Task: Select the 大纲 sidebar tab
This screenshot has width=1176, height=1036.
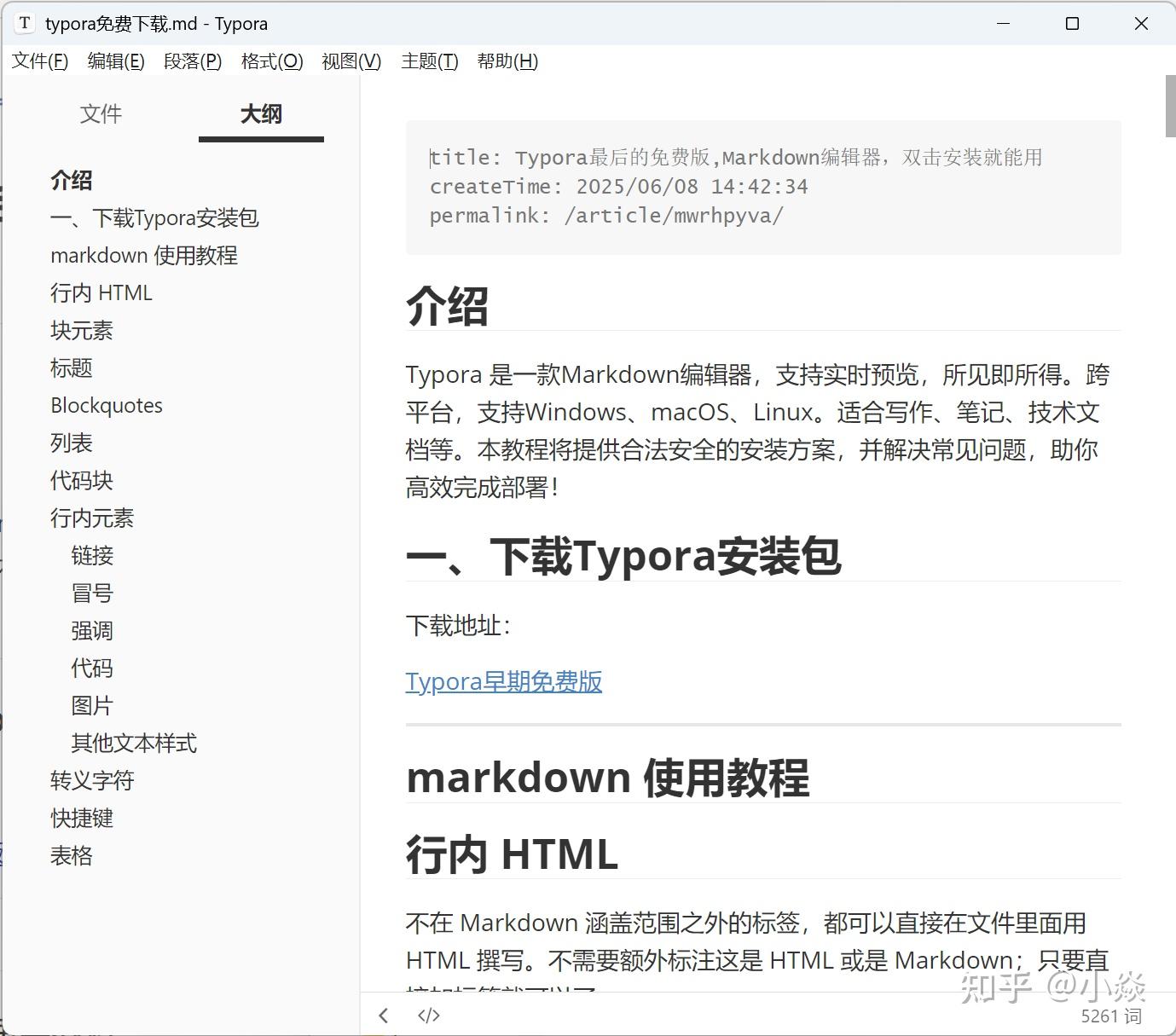Action: [260, 113]
